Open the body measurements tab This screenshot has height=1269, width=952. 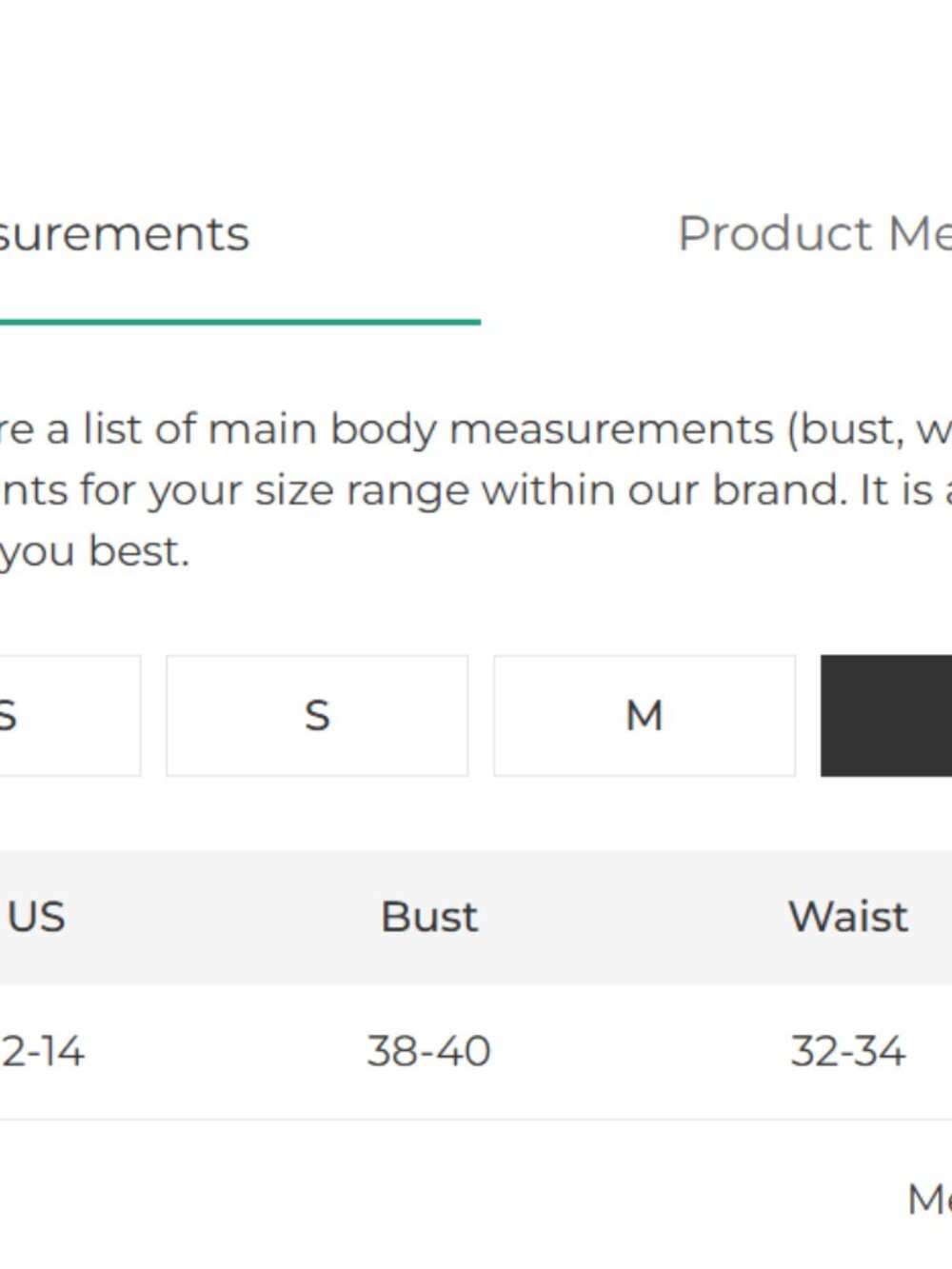125,234
